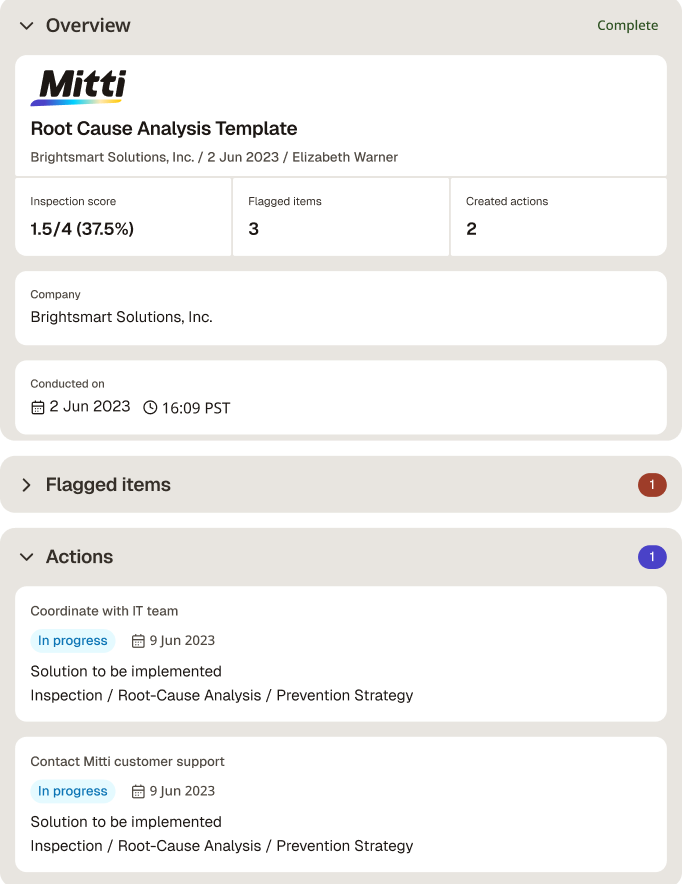Click the Root Cause Analysis Template title

click(164, 129)
